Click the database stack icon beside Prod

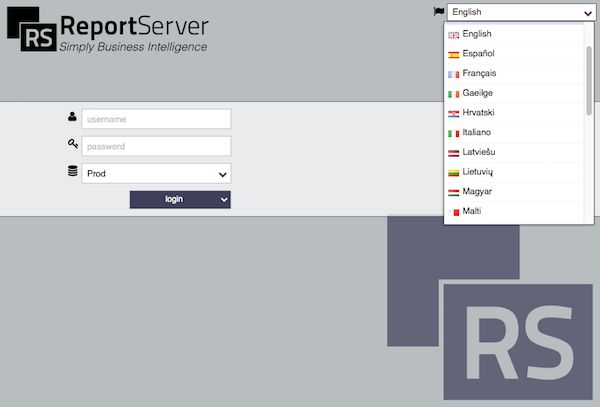(73, 171)
